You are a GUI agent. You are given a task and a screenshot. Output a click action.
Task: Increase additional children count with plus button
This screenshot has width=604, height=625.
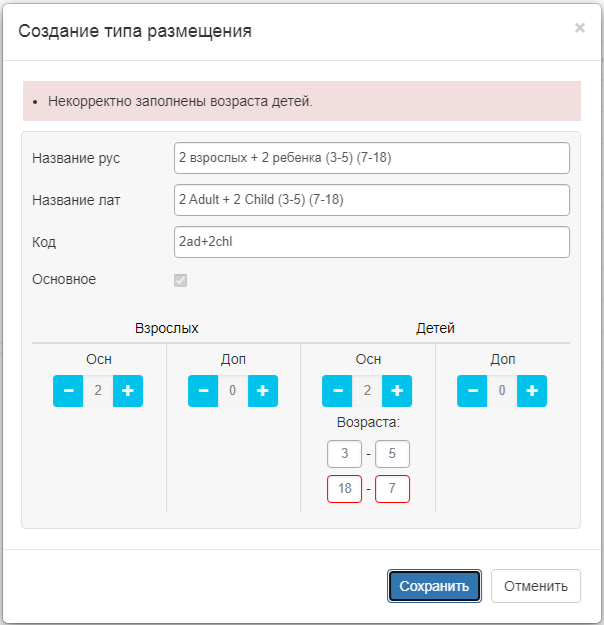[532, 391]
